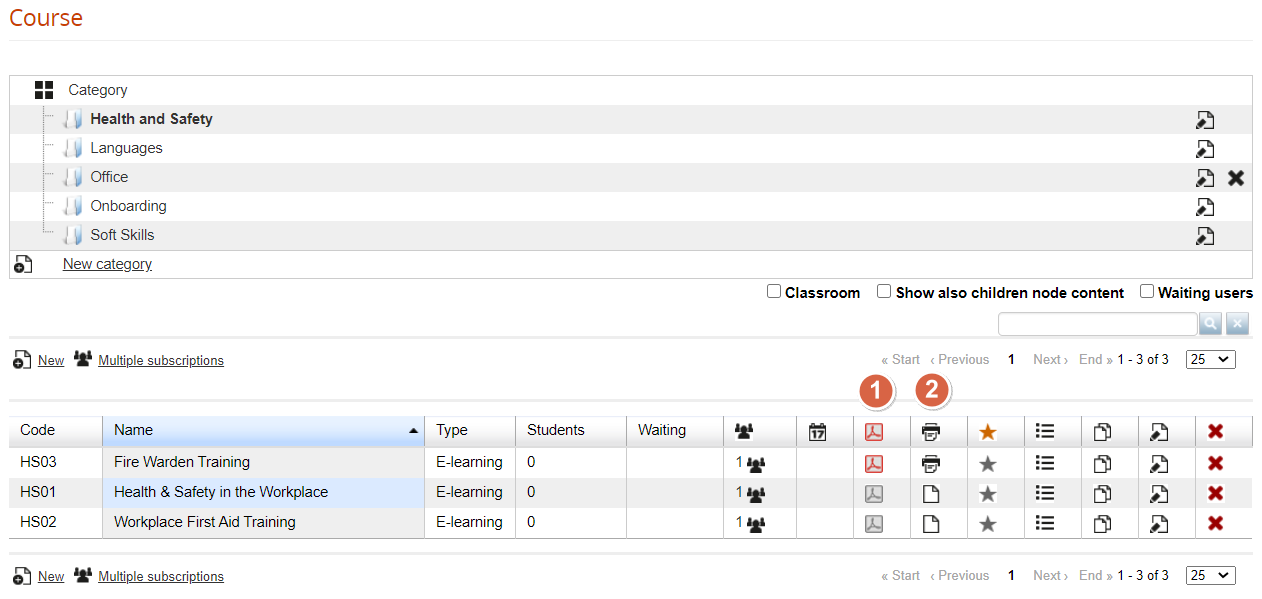Select Soft Skills category in tree

point(122,235)
